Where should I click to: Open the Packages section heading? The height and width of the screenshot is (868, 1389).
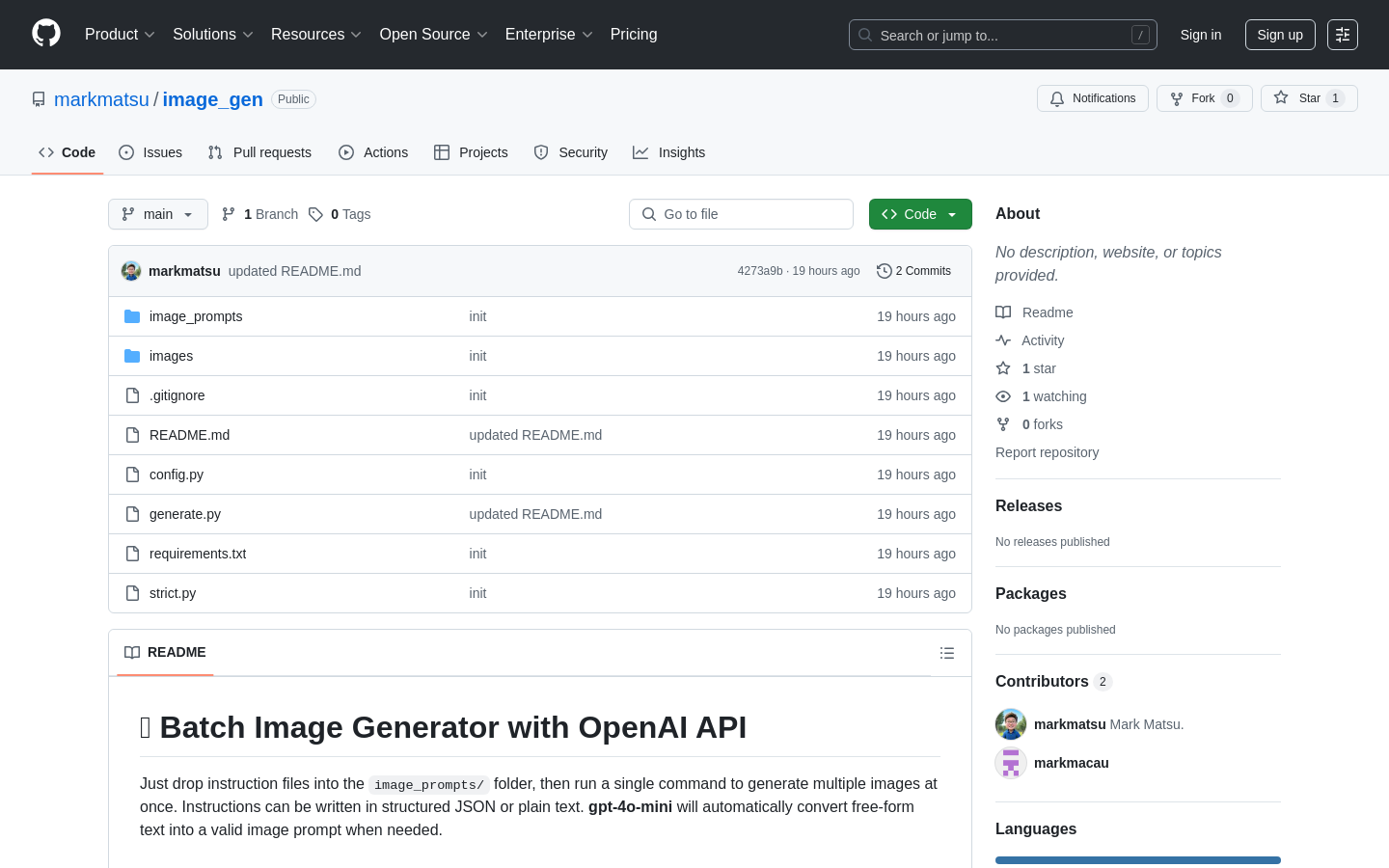tap(1030, 594)
